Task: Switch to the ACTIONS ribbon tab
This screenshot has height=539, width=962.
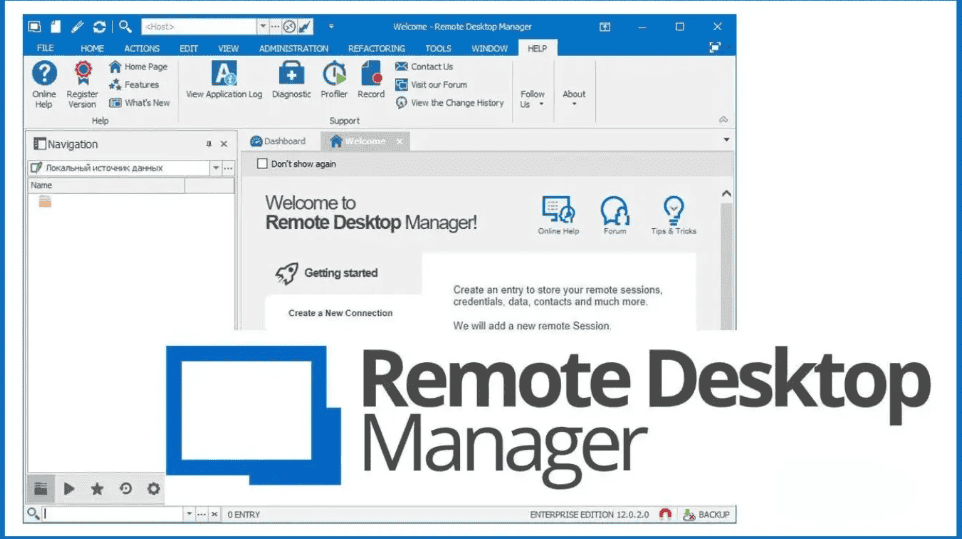Action: point(142,48)
